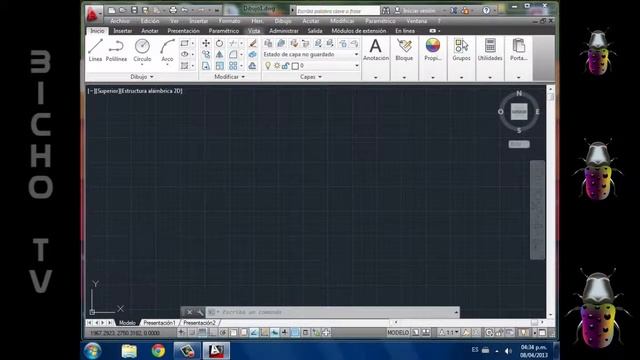Click the Save icon in quick access toolbar
The height and width of the screenshot is (360, 640).
click(134, 10)
